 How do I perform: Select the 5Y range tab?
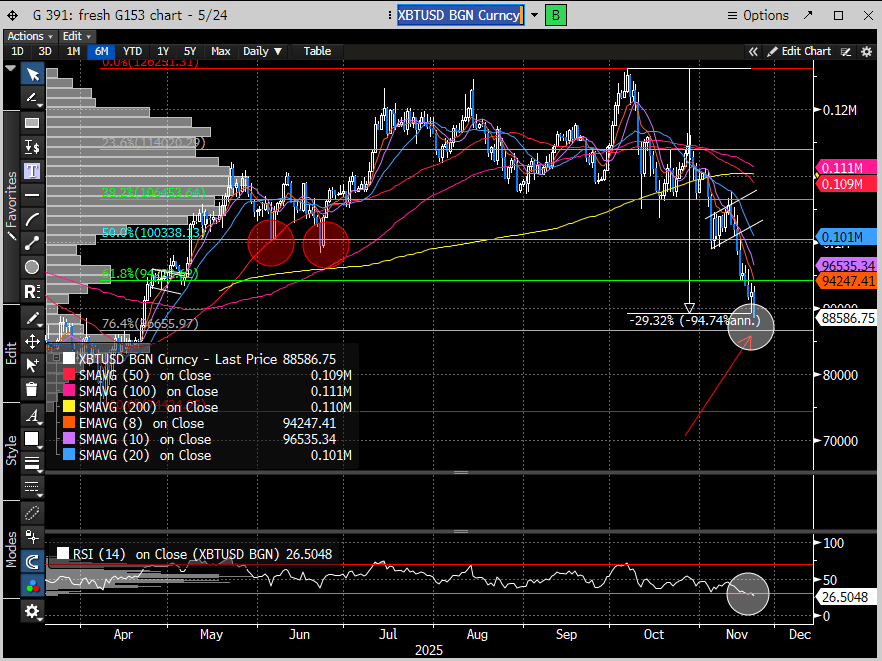(x=190, y=51)
